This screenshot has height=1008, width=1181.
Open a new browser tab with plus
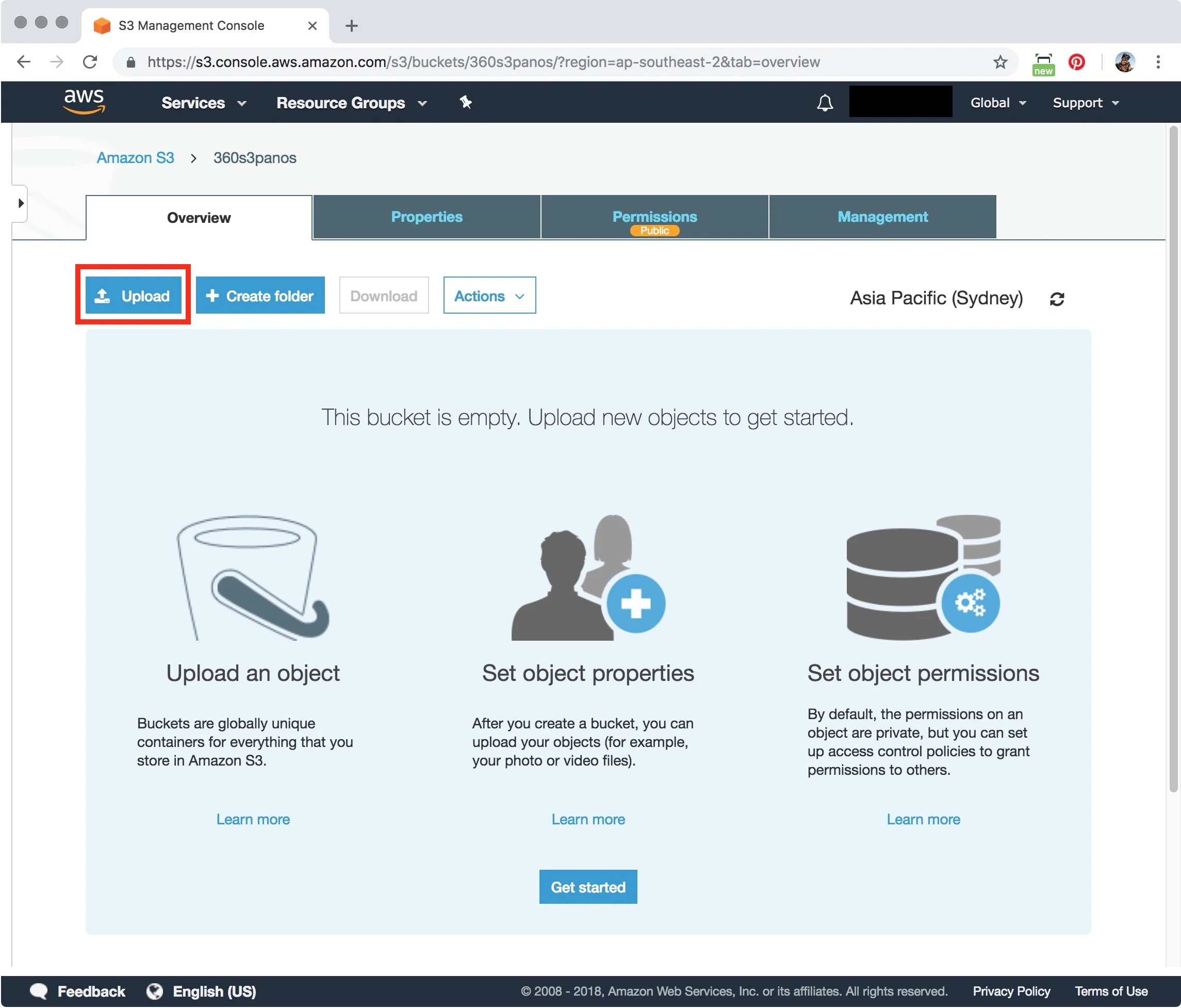(352, 26)
